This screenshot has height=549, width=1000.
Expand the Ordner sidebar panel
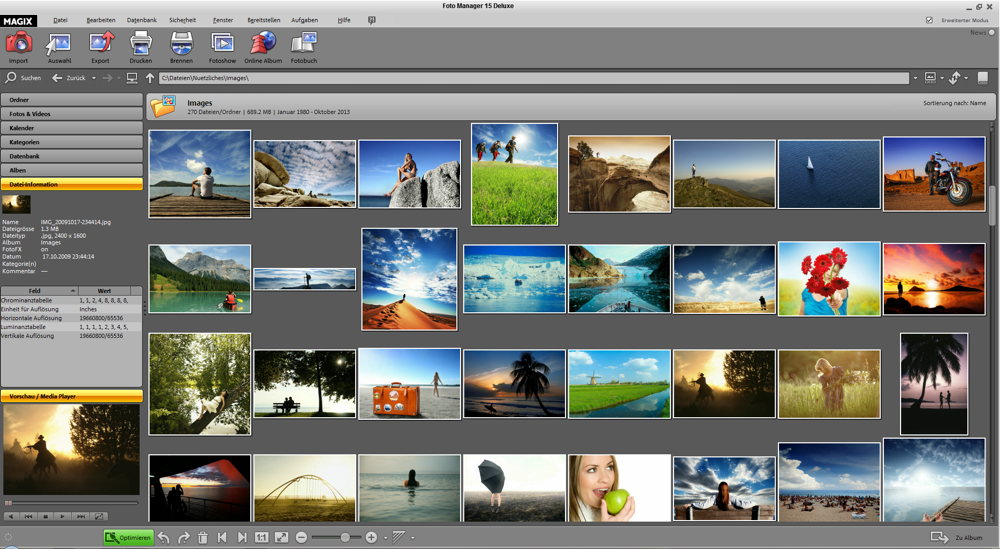point(71,100)
